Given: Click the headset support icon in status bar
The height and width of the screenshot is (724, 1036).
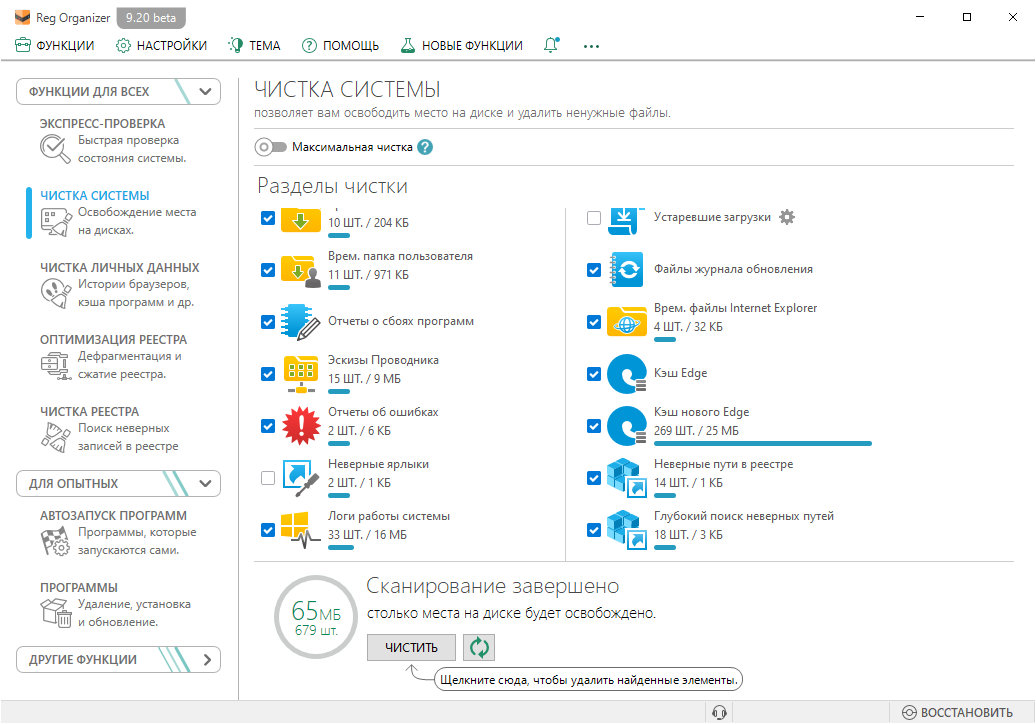Looking at the screenshot, I should tap(718, 712).
